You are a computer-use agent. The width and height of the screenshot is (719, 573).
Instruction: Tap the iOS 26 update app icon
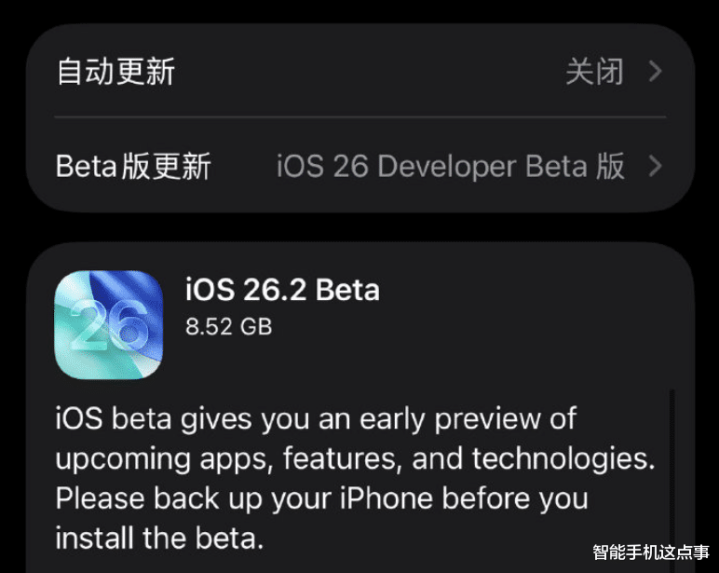(108, 324)
